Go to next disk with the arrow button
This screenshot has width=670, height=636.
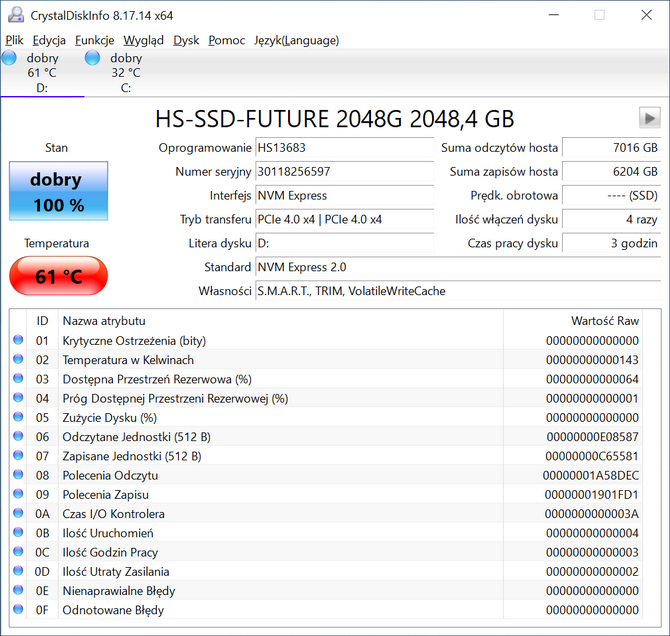pos(649,118)
